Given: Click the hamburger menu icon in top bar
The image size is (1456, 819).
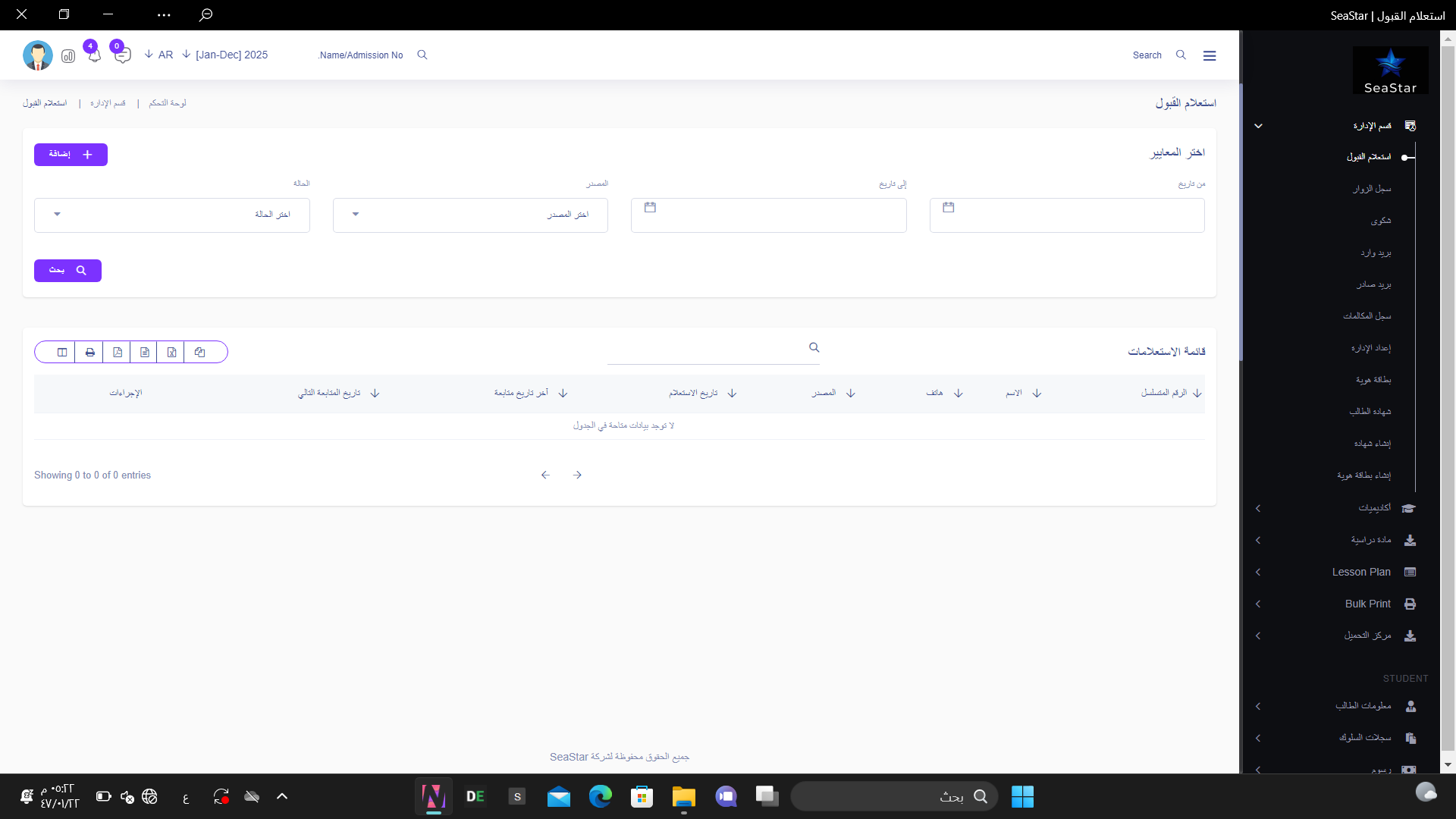Looking at the screenshot, I should [x=1210, y=55].
